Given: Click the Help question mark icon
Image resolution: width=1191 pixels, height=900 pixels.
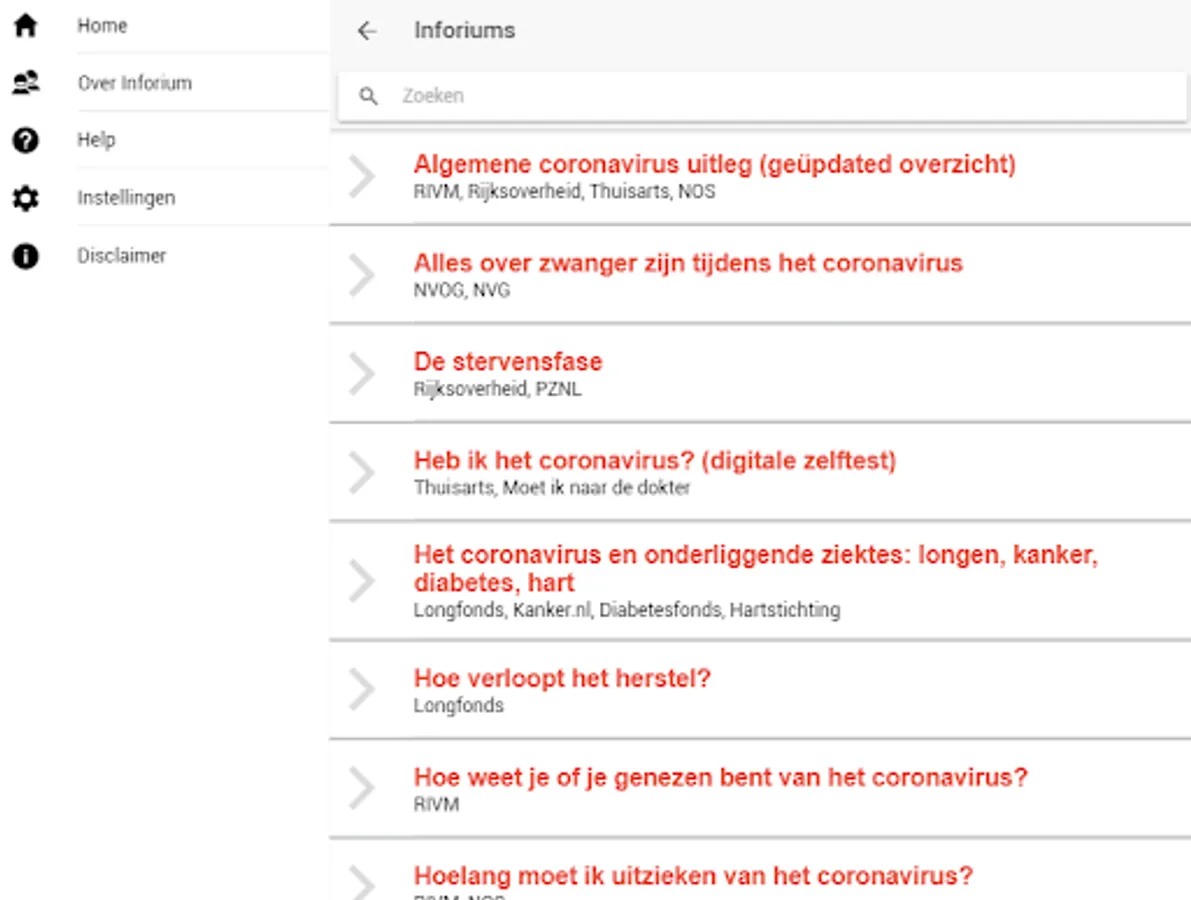Looking at the screenshot, I should pyautogui.click(x=25, y=141).
